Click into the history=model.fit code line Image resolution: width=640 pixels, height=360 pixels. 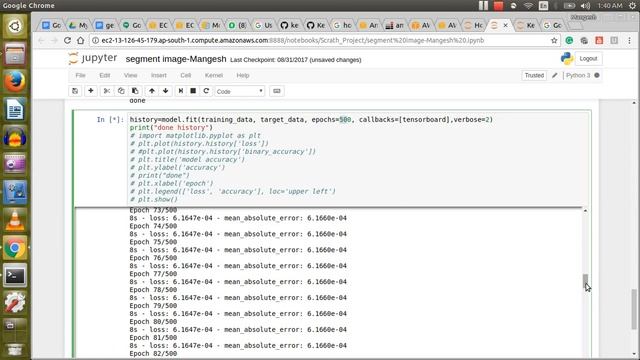coord(311,120)
